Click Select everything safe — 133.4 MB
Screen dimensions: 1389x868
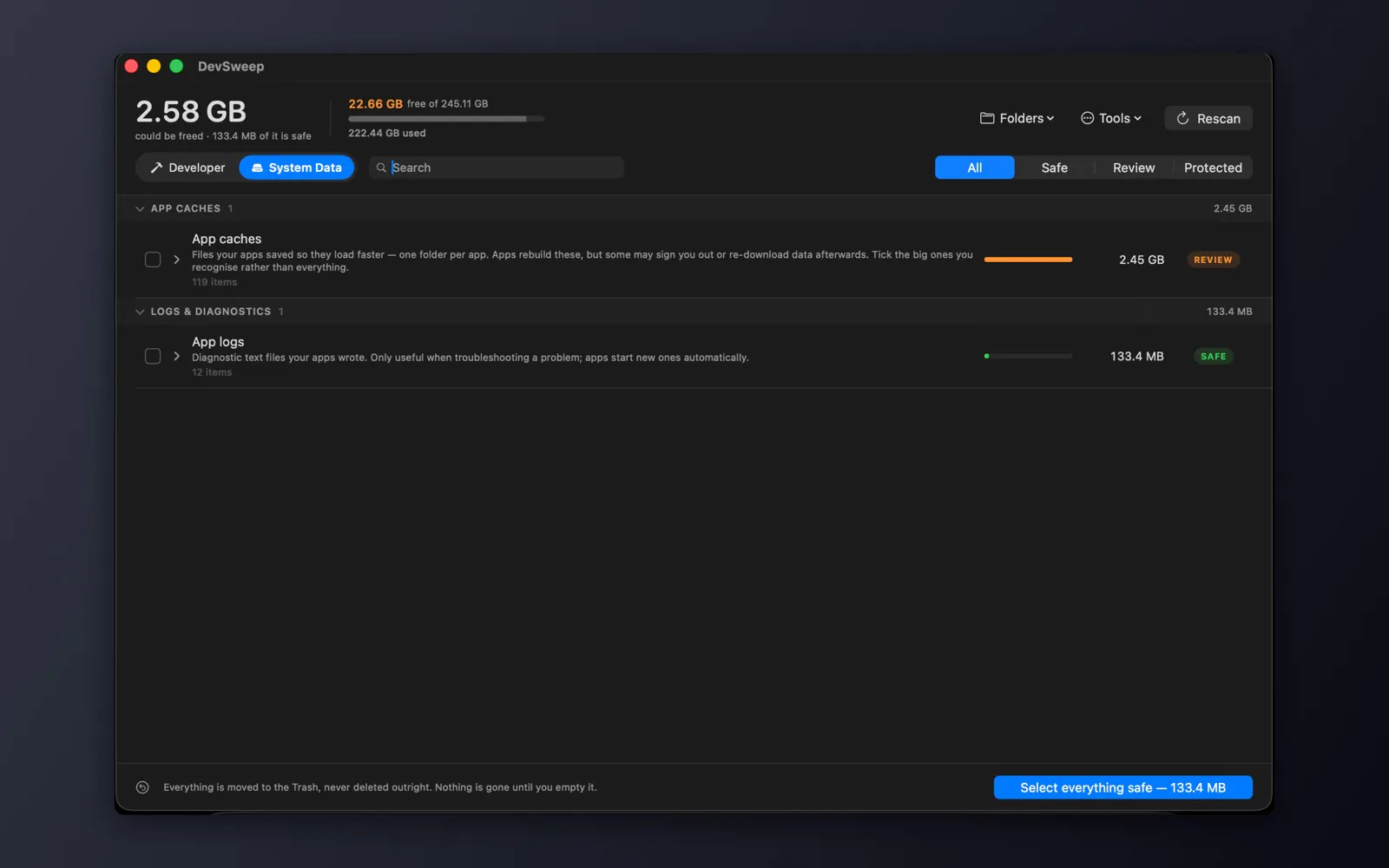coord(1122,787)
